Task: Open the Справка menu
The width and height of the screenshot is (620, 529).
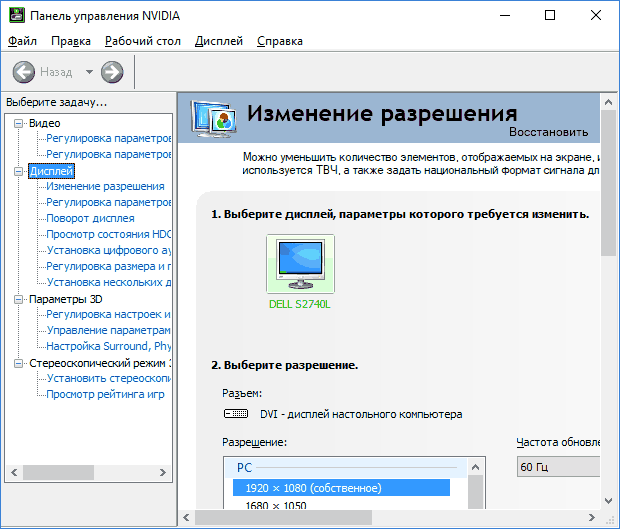Action: point(280,41)
